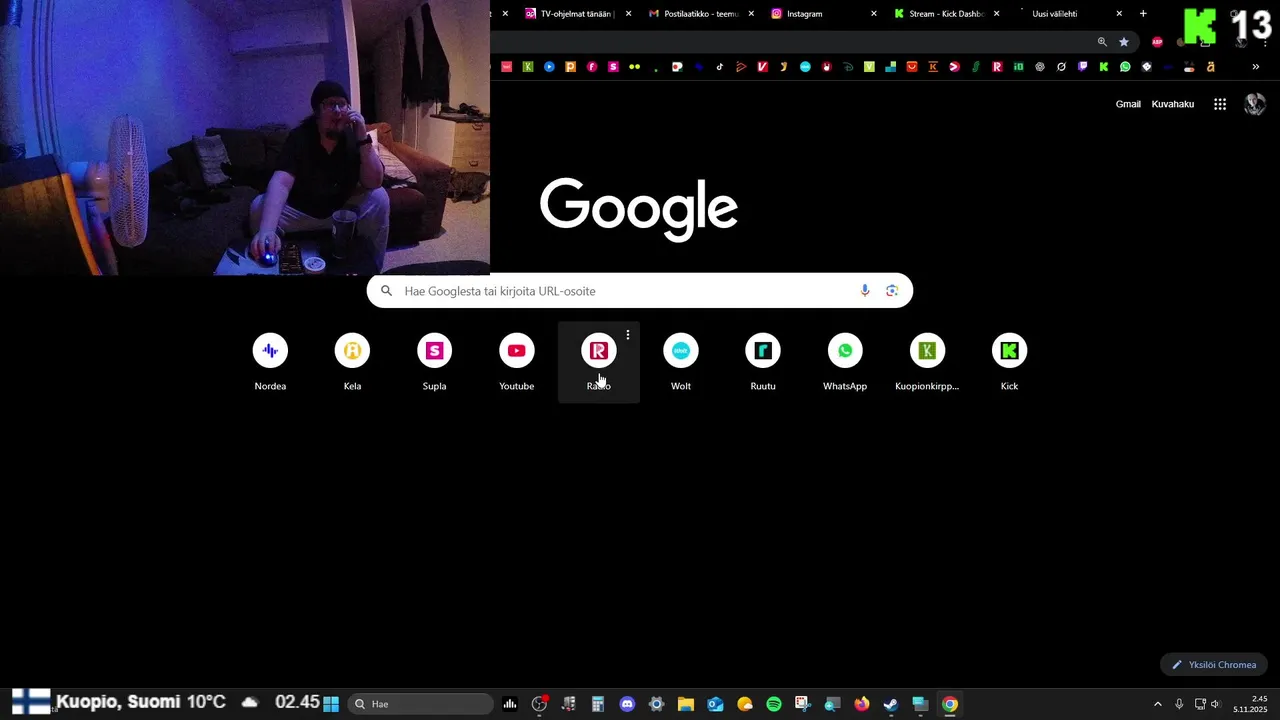Open the pink S Supla bookmark
The height and width of the screenshot is (720, 1280).
coord(613,67)
